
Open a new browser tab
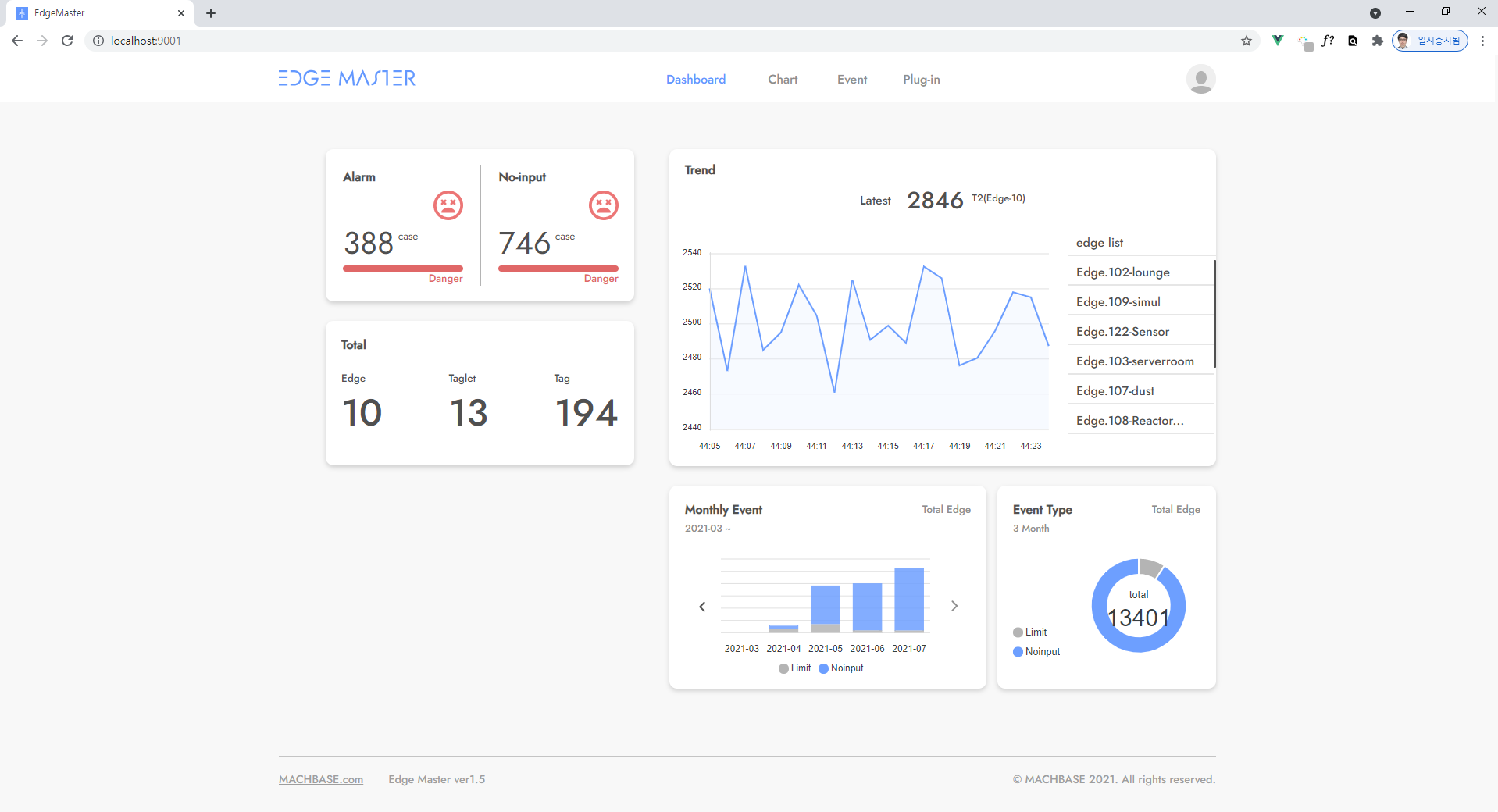tap(211, 13)
